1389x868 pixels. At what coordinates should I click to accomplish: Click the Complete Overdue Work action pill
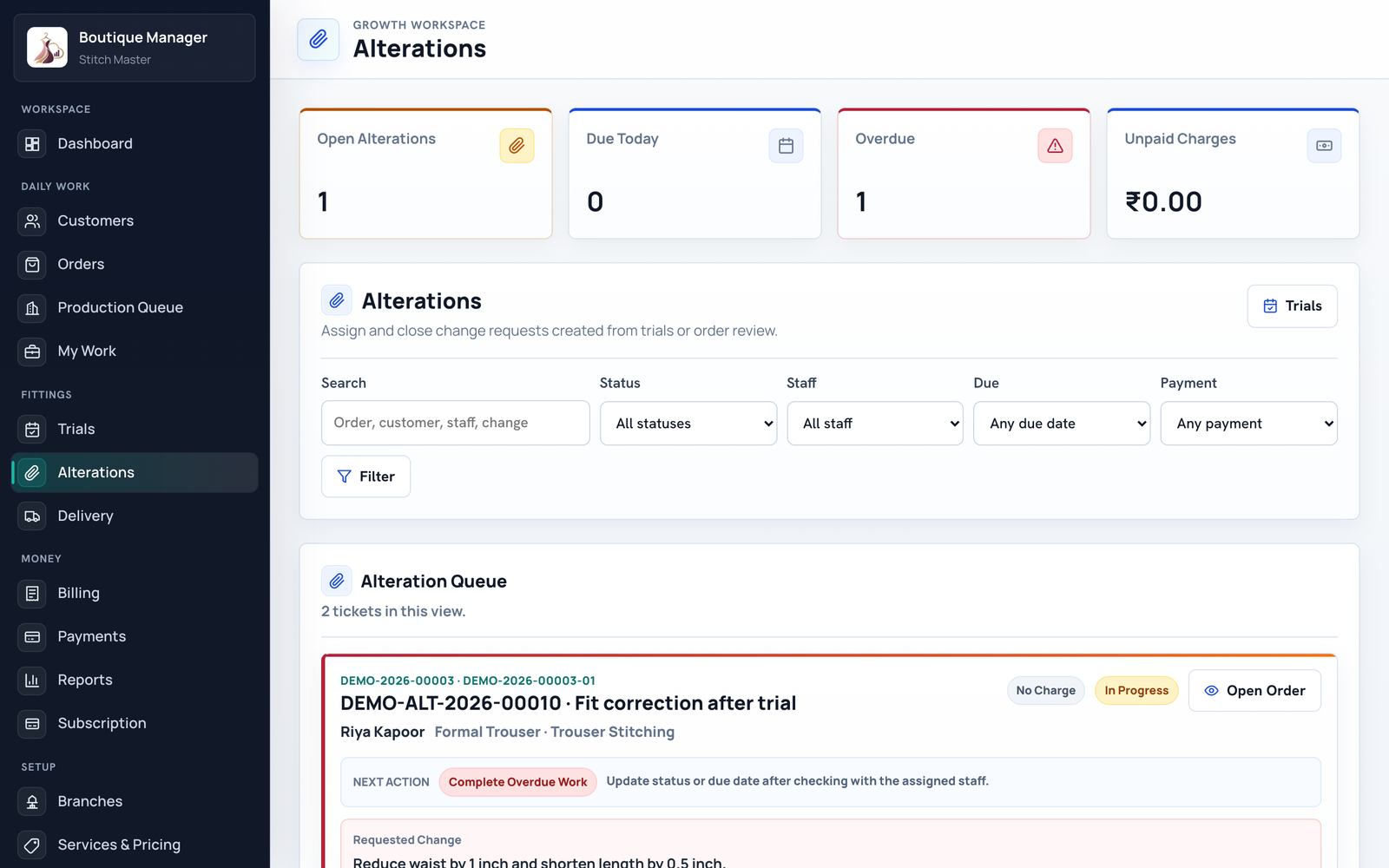point(517,782)
